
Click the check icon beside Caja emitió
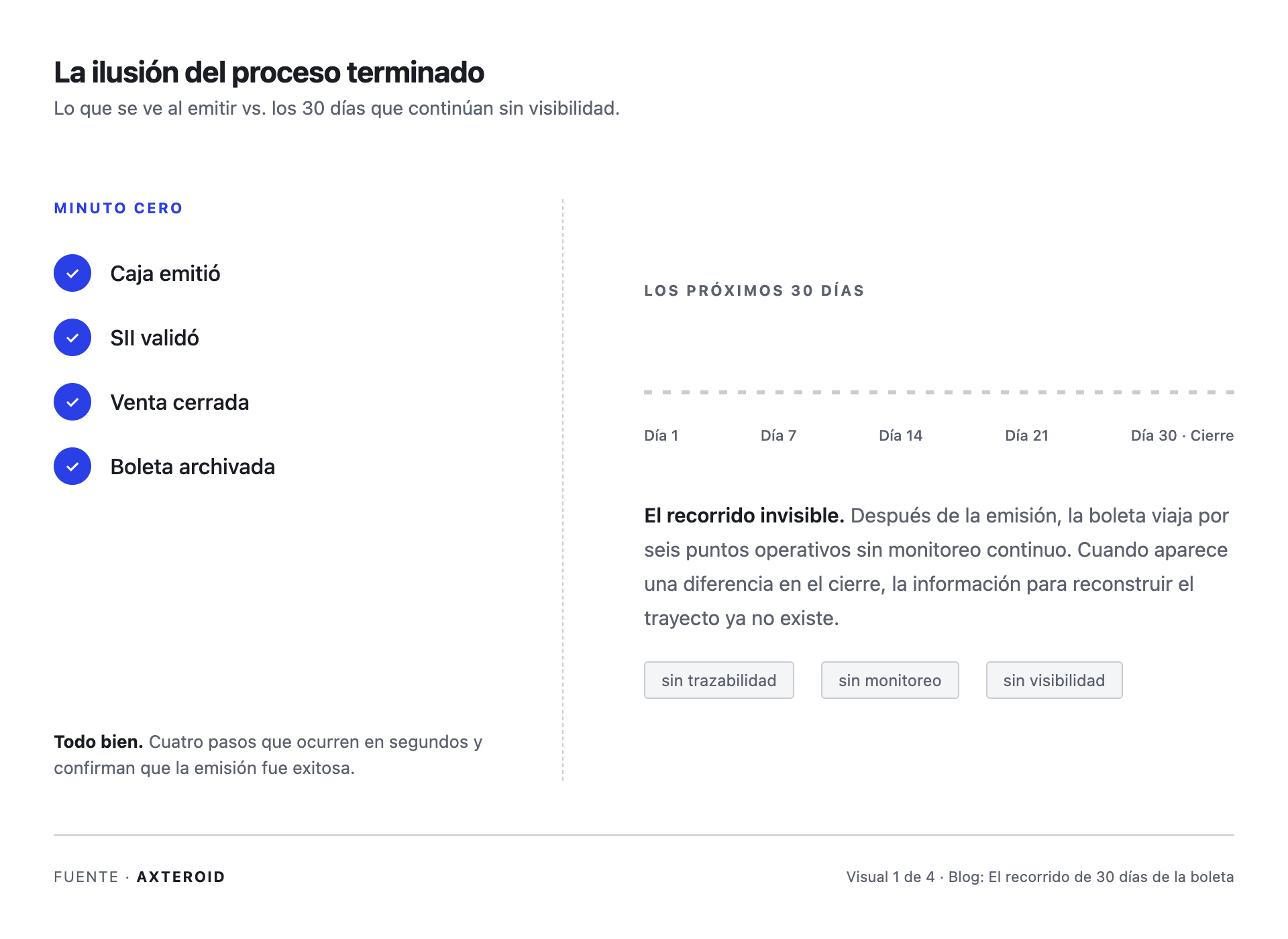[x=72, y=273]
